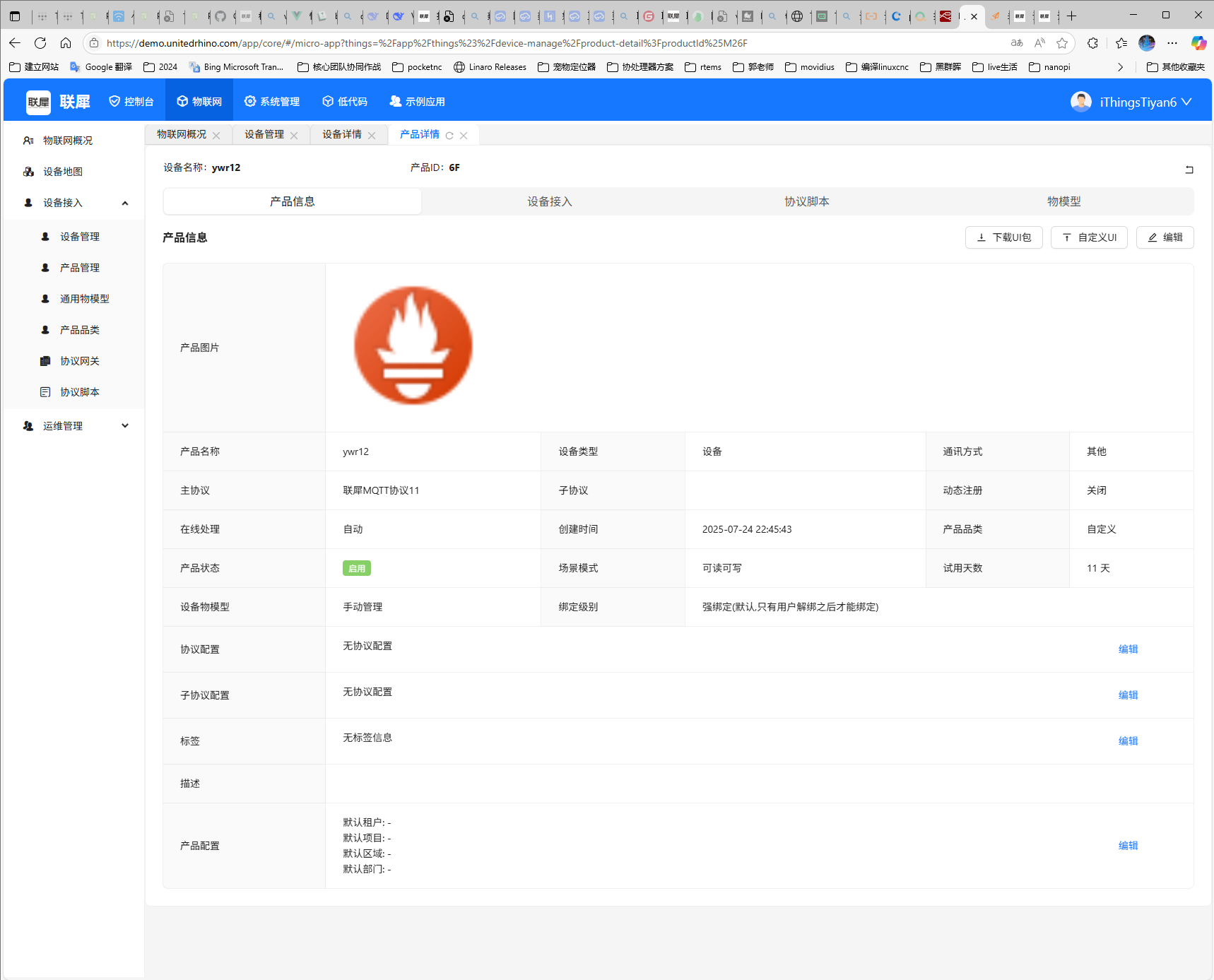Expand the 运维管理 sidebar group
This screenshot has width=1214, height=980.
[x=125, y=426]
